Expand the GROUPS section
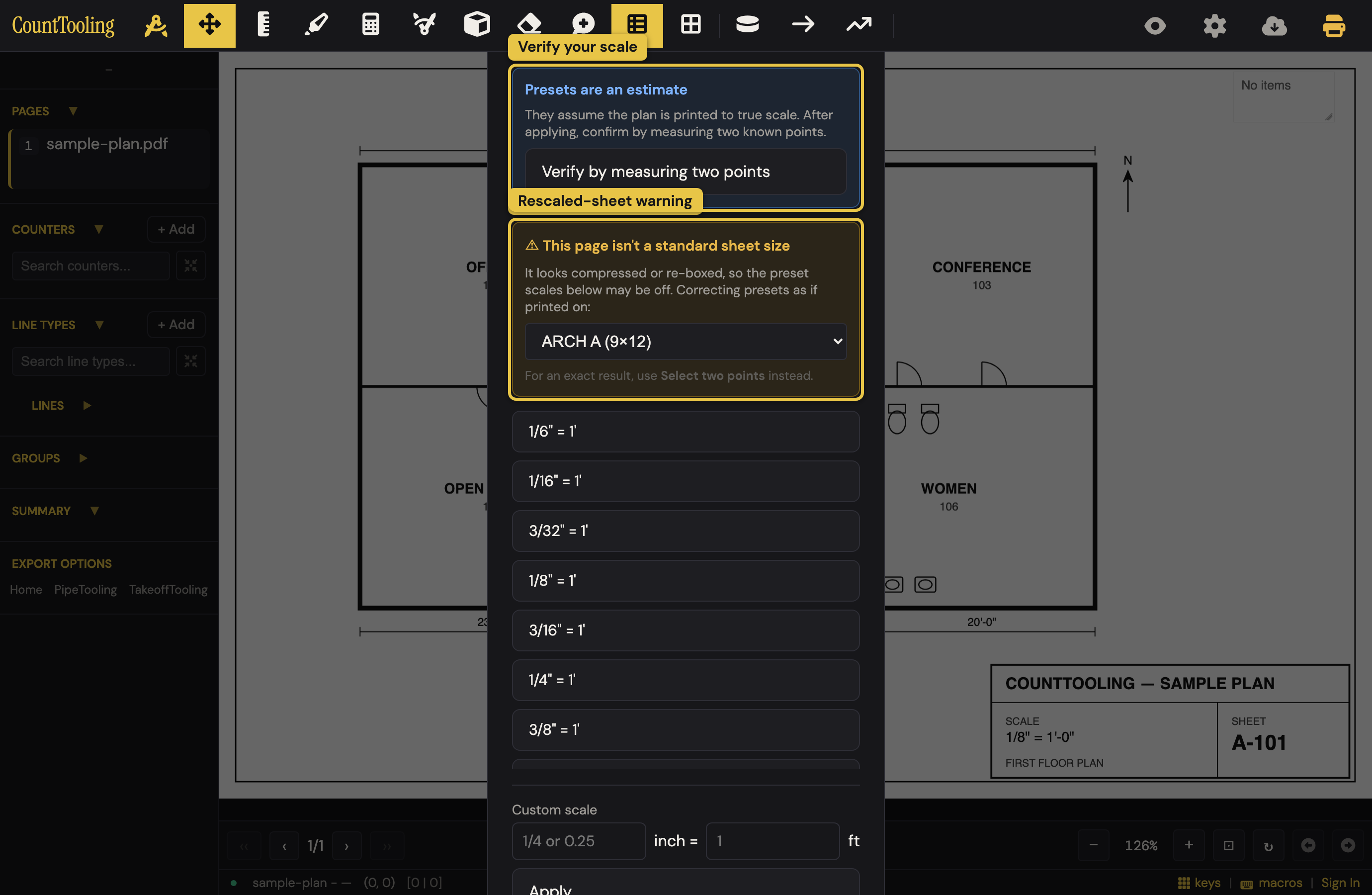Viewport: 1372px width, 895px height. 83,458
